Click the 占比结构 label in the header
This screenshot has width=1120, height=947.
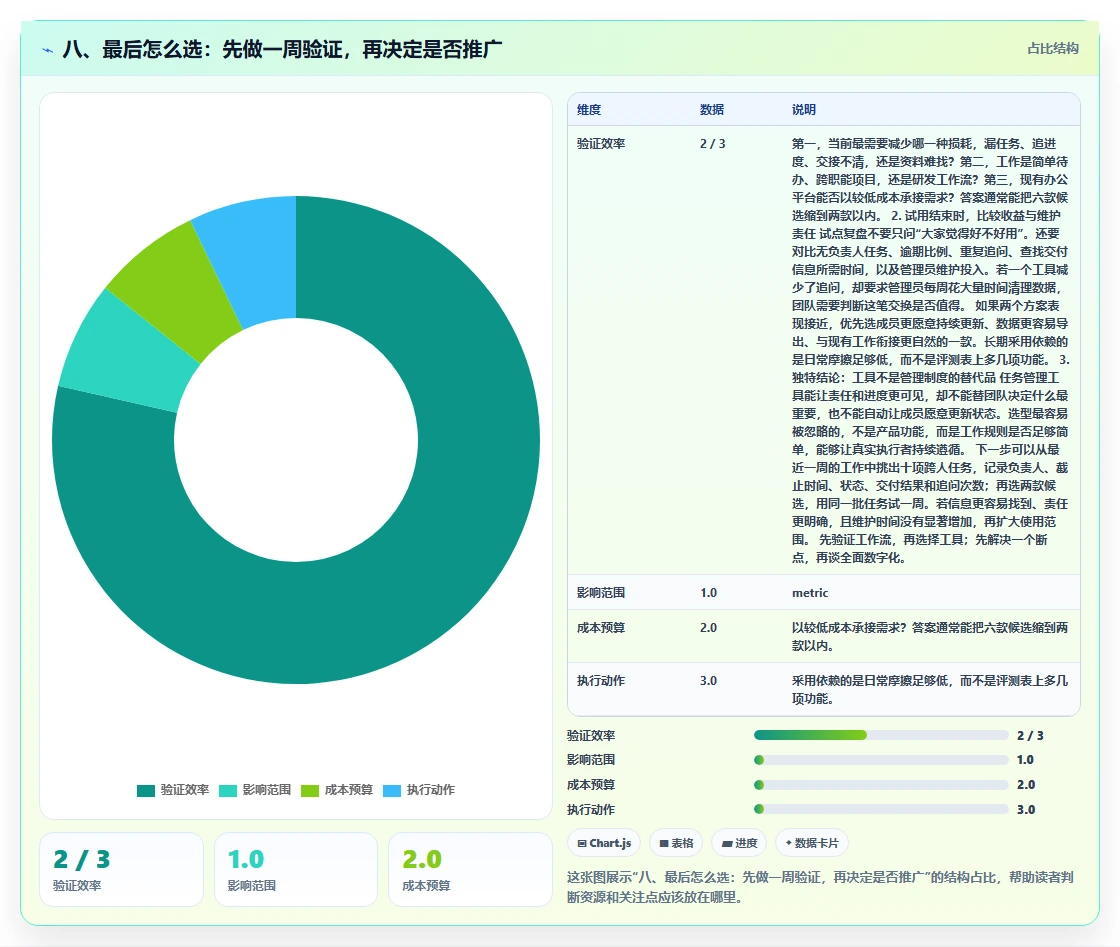click(x=1052, y=49)
